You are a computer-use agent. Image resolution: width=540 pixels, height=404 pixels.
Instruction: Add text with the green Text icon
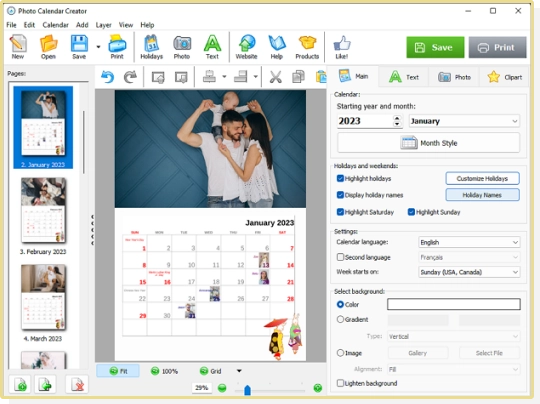coord(212,47)
